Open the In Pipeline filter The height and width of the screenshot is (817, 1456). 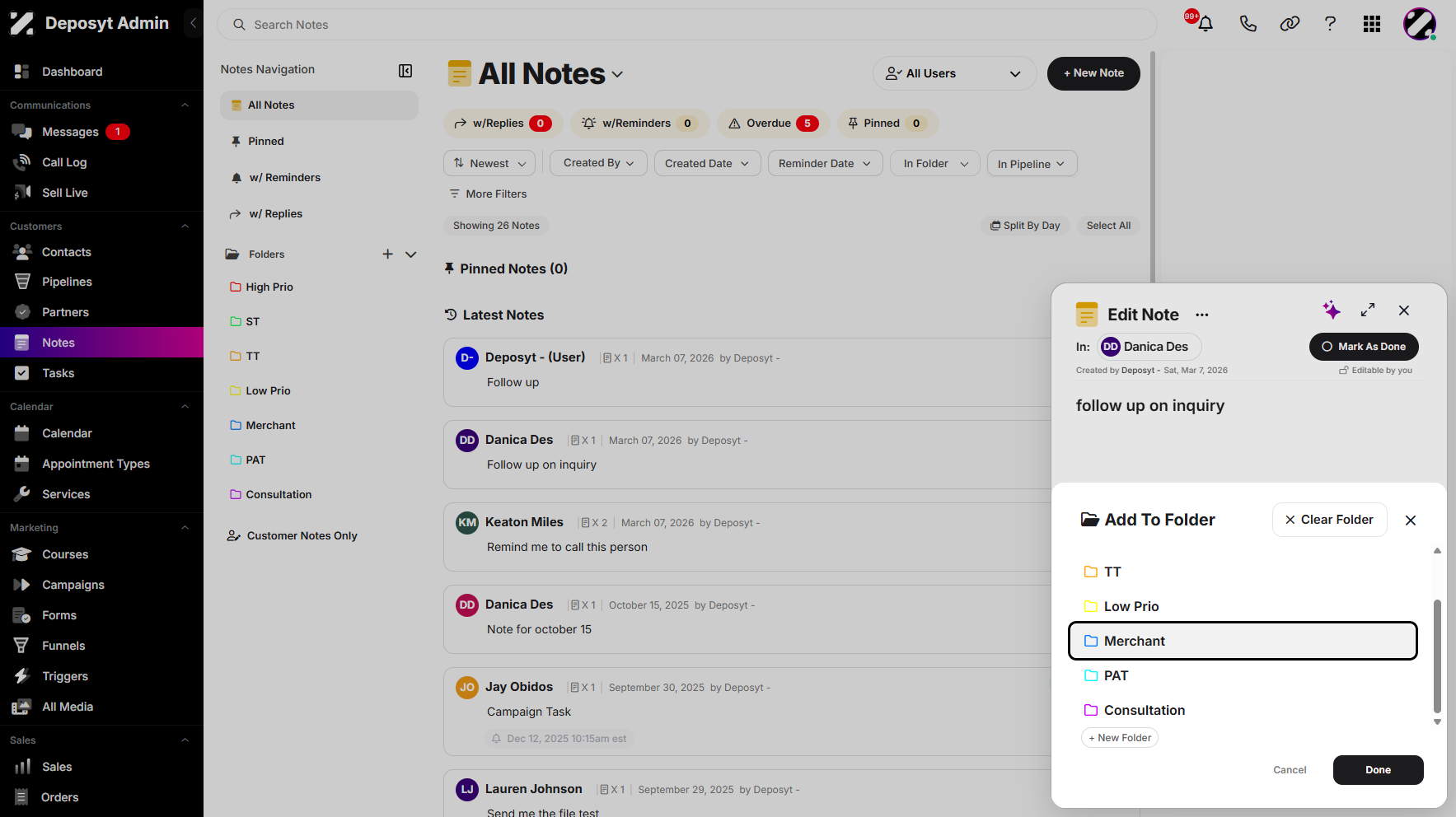pyautogui.click(x=1032, y=163)
